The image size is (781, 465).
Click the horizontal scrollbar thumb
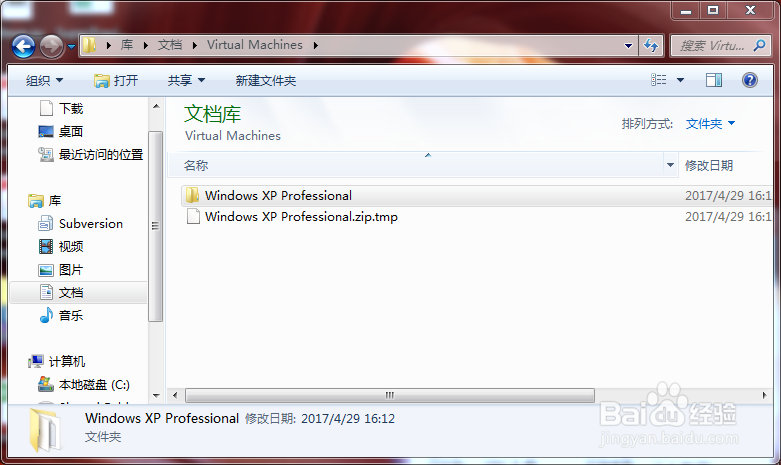(x=390, y=395)
